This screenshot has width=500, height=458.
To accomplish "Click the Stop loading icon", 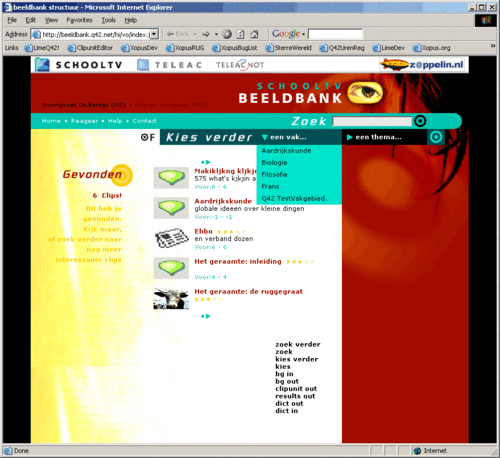I will click(x=227, y=34).
